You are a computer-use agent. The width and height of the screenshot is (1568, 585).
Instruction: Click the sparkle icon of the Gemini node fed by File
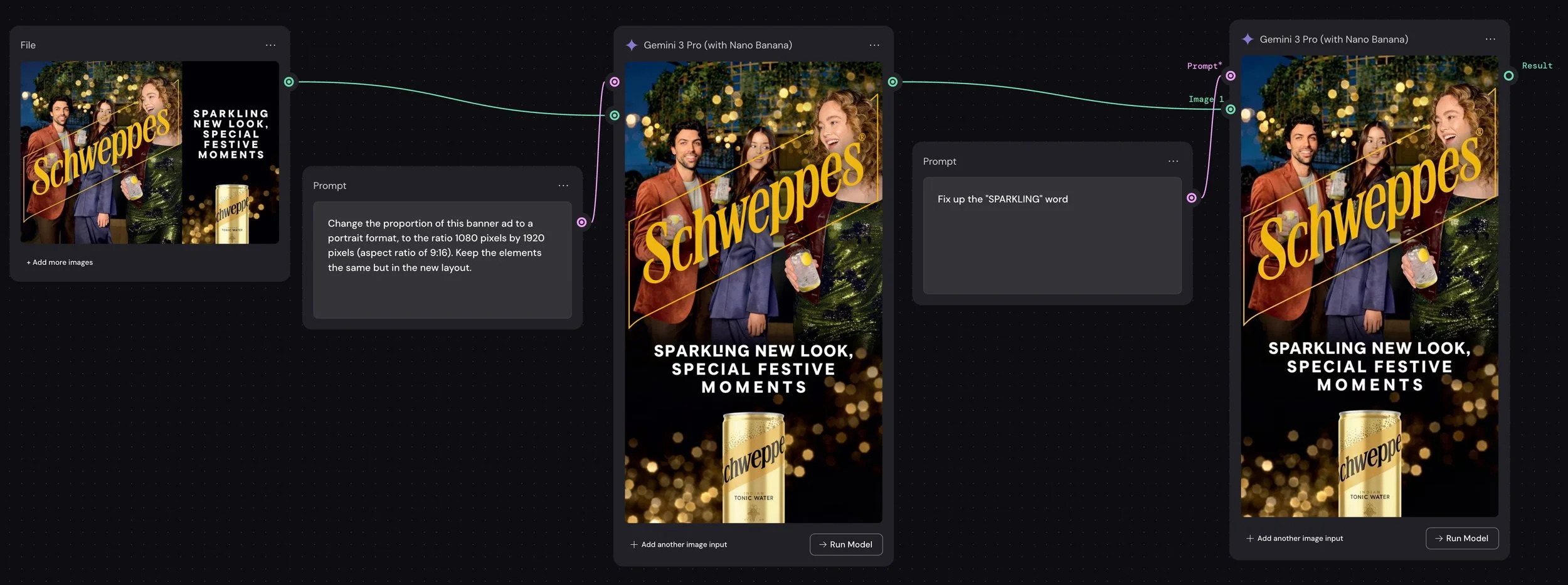(632, 45)
